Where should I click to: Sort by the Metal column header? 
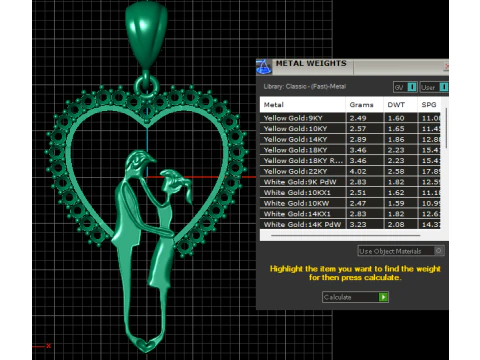click(x=303, y=105)
